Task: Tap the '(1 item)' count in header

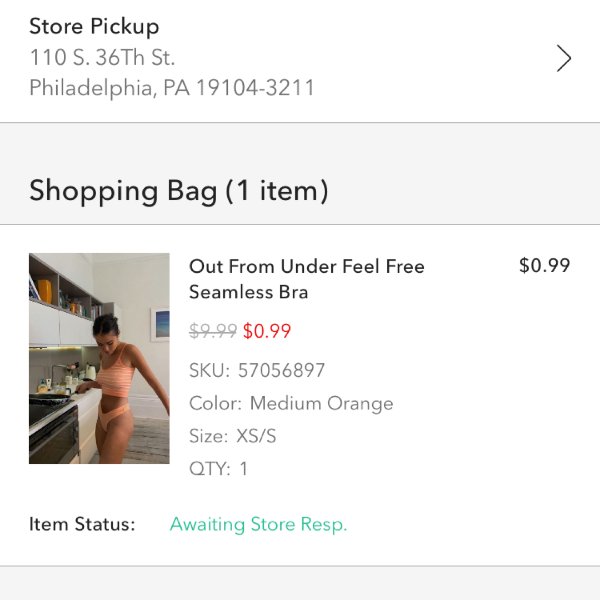Action: pos(277,191)
